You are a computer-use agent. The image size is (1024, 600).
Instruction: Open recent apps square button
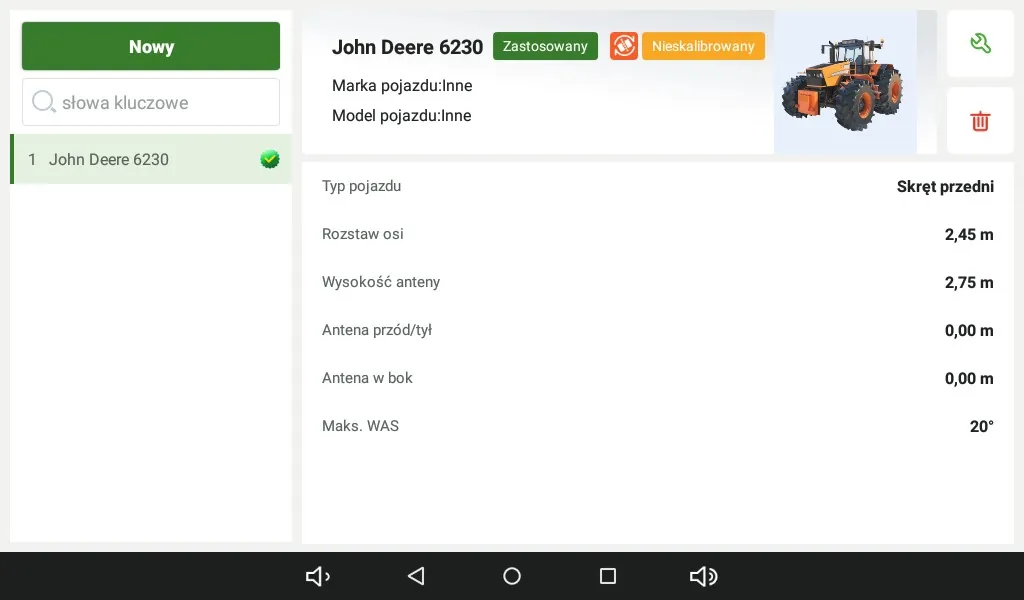(x=607, y=576)
